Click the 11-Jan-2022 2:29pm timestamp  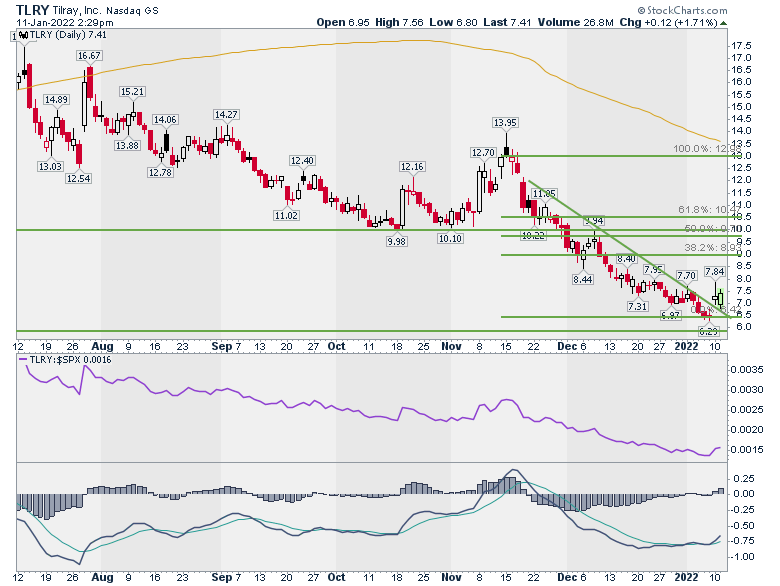coord(65,22)
